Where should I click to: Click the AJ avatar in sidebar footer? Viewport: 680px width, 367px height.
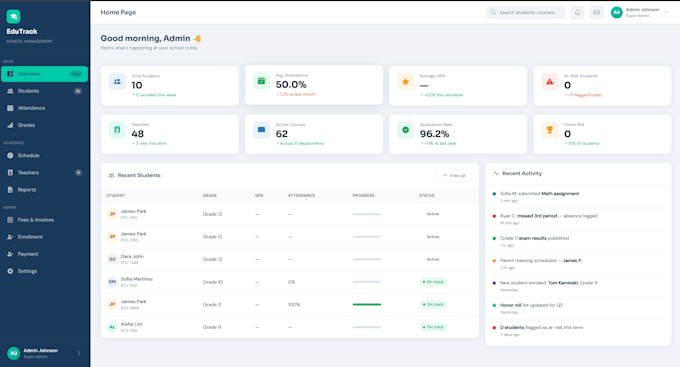(x=13, y=353)
